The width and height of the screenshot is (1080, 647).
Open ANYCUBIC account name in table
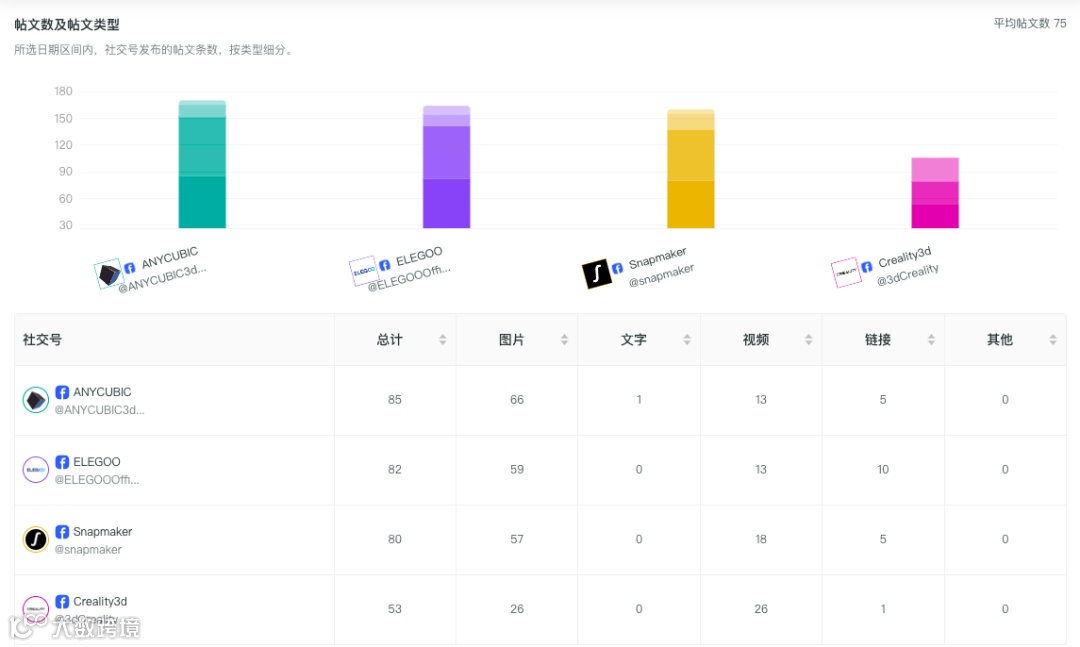pos(102,392)
